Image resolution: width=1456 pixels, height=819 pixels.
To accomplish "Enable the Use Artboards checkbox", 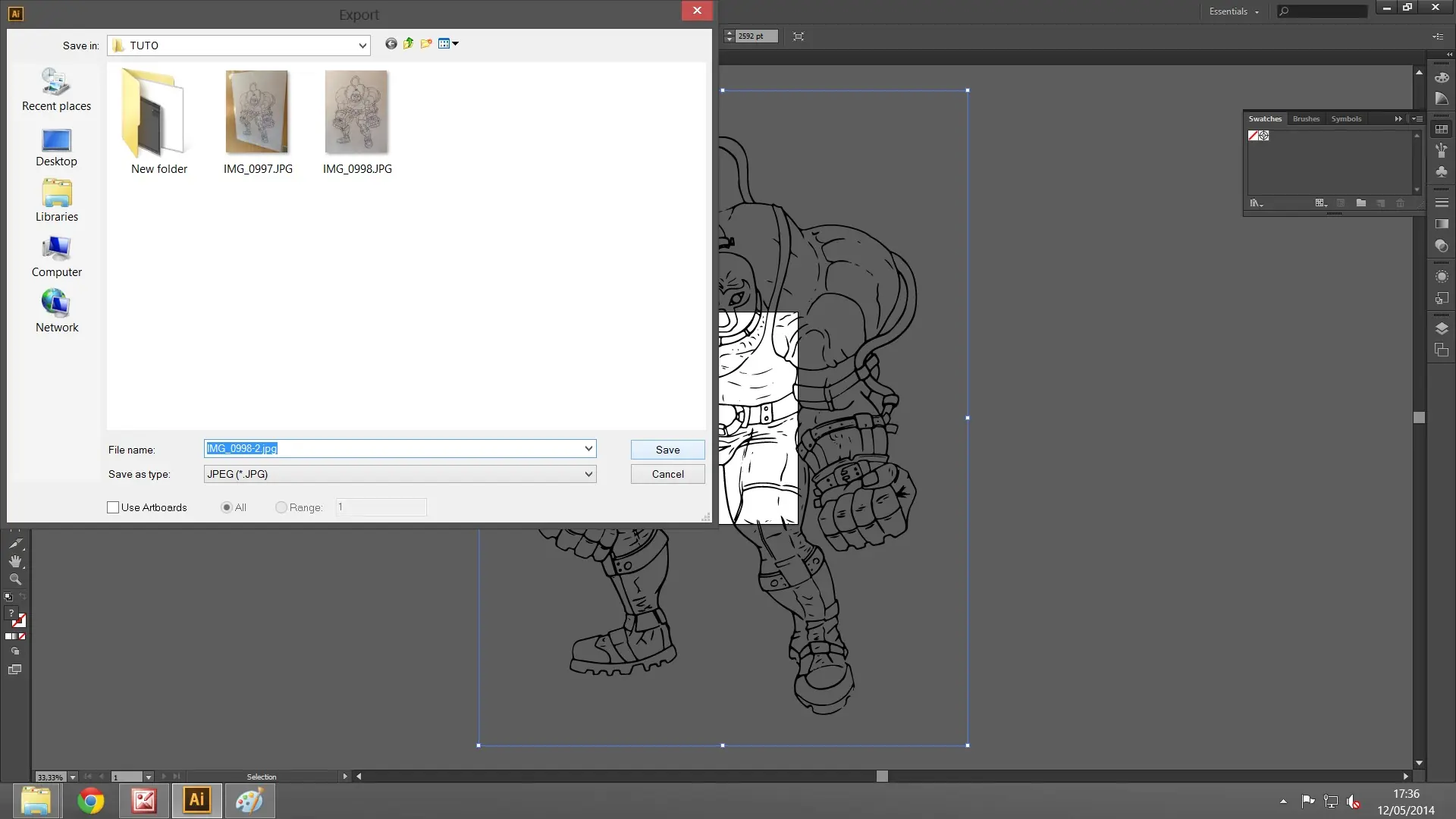I will (x=113, y=507).
